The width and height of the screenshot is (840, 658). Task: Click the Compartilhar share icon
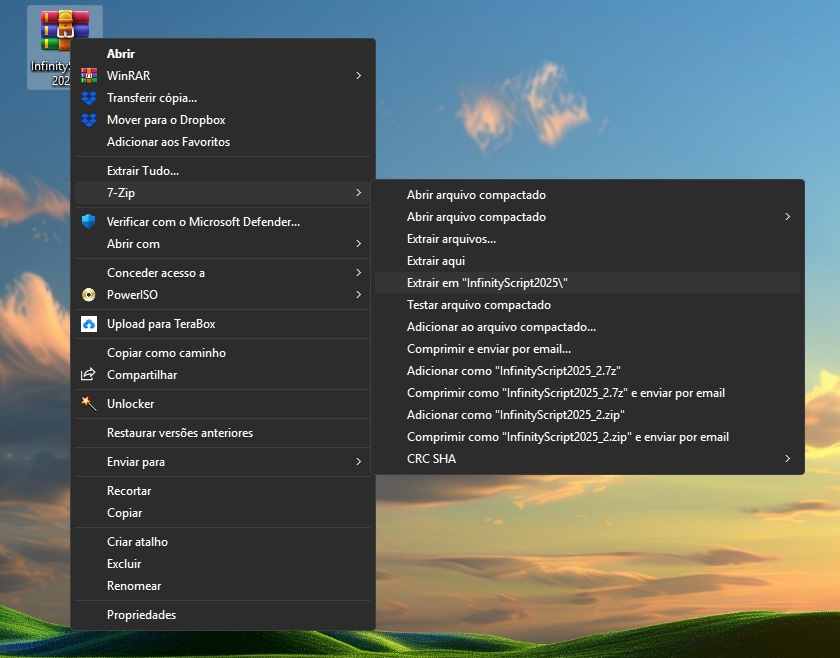coord(89,375)
